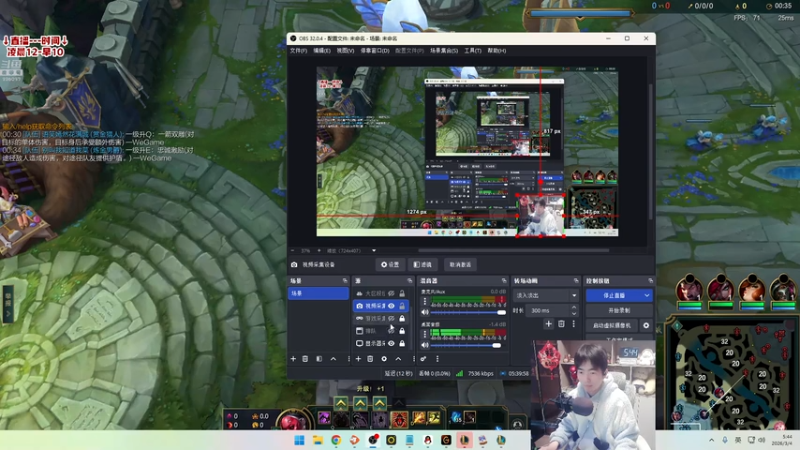Open the 视图(V) menu in OBS
Viewport: 800px width, 450px height.
click(345, 51)
